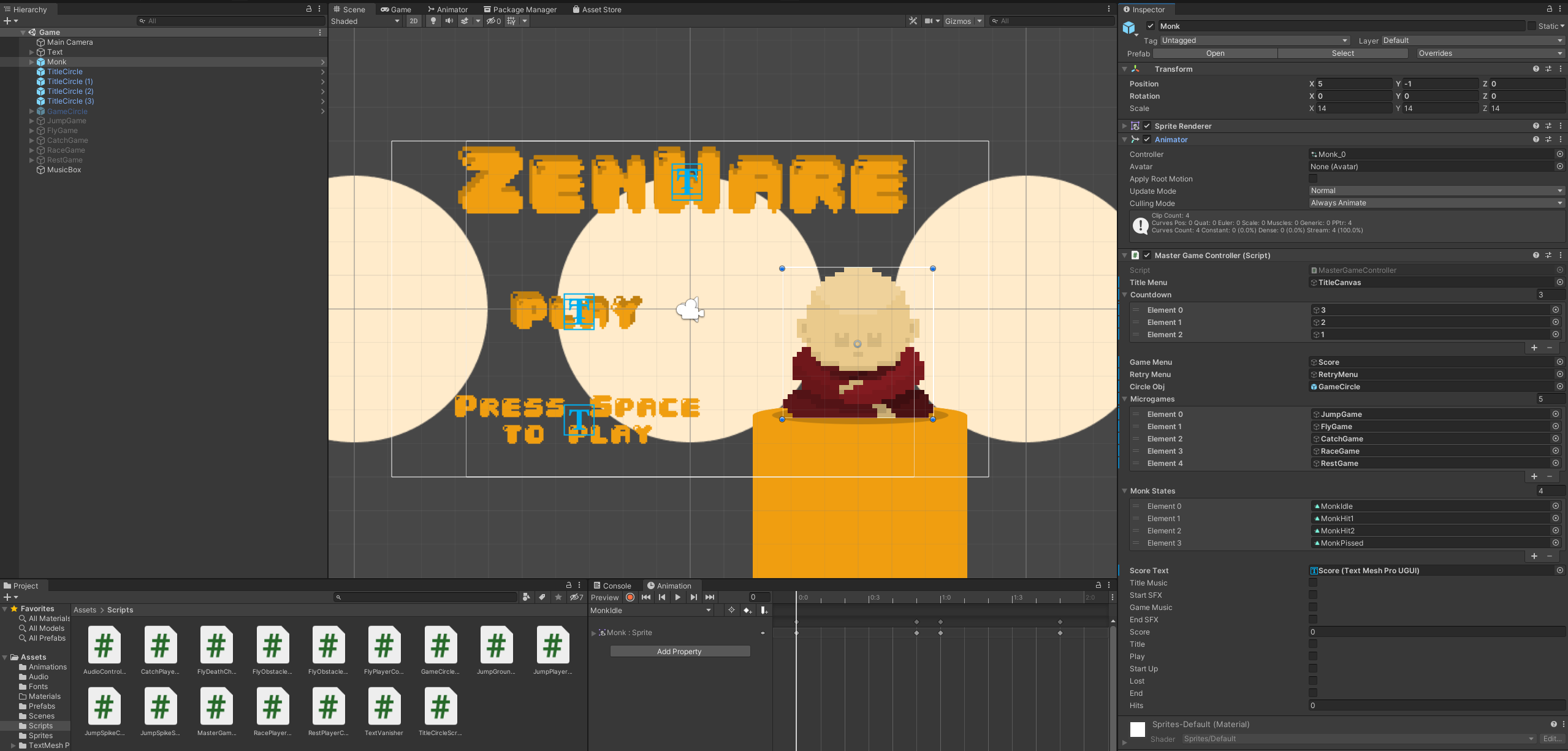
Task: Uncheck Apply Root Motion checkbox
Action: 1312,178
